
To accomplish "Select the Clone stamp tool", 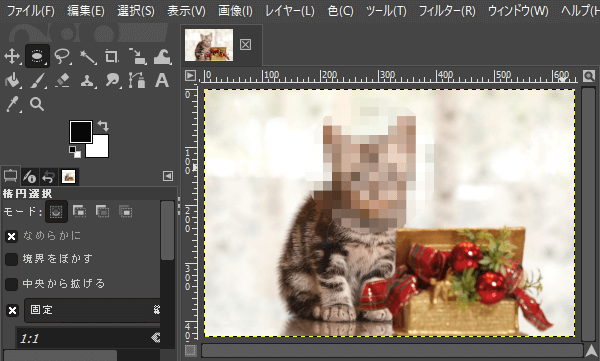I will coord(88,81).
